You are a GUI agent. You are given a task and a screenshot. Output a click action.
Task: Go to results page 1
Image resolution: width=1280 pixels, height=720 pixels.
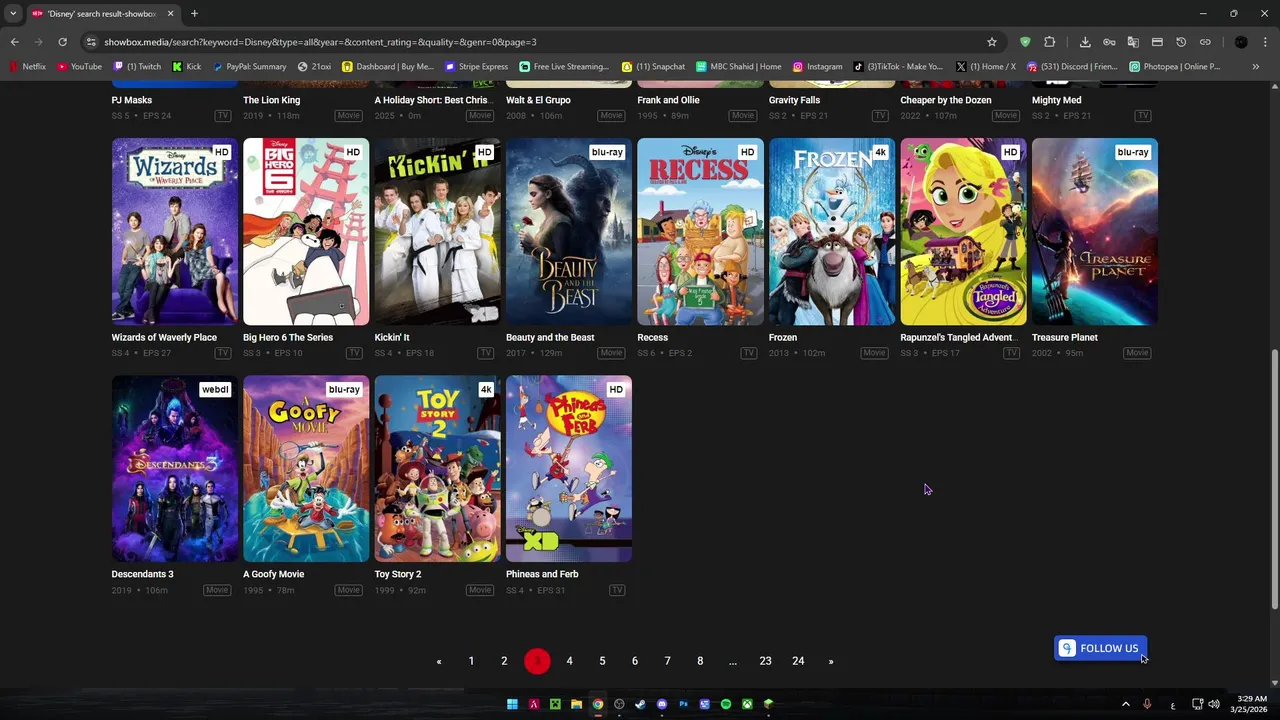471,661
